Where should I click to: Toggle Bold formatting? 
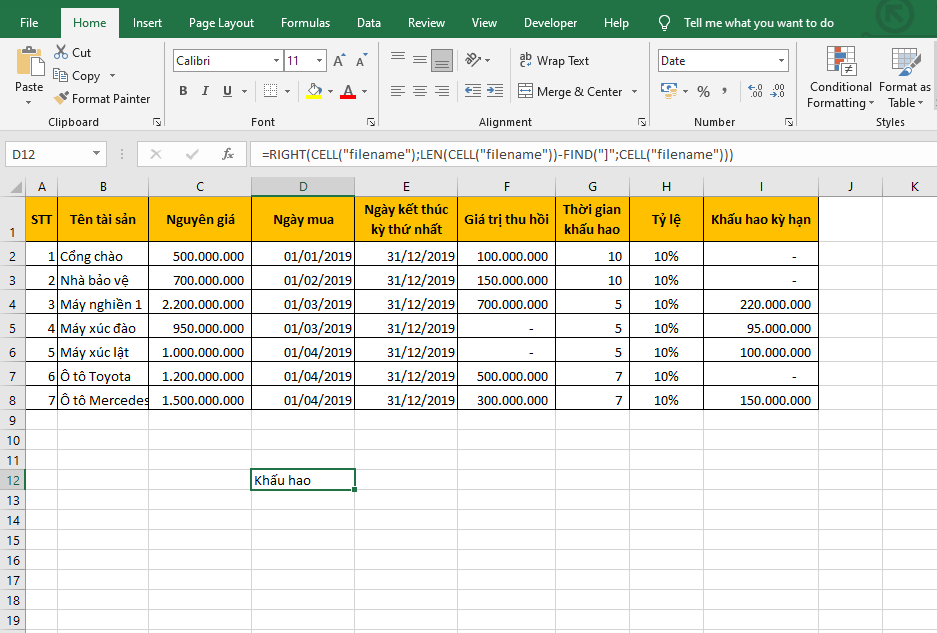tap(183, 91)
